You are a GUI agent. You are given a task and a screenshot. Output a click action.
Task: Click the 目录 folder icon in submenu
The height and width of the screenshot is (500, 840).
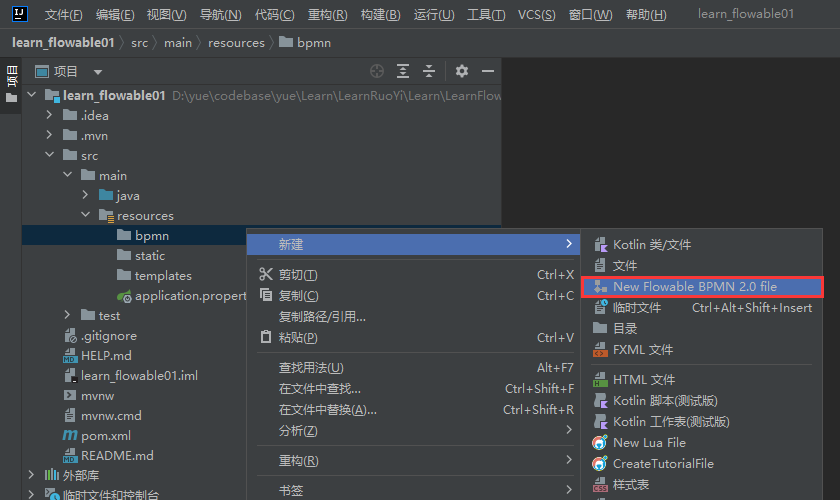click(x=600, y=328)
